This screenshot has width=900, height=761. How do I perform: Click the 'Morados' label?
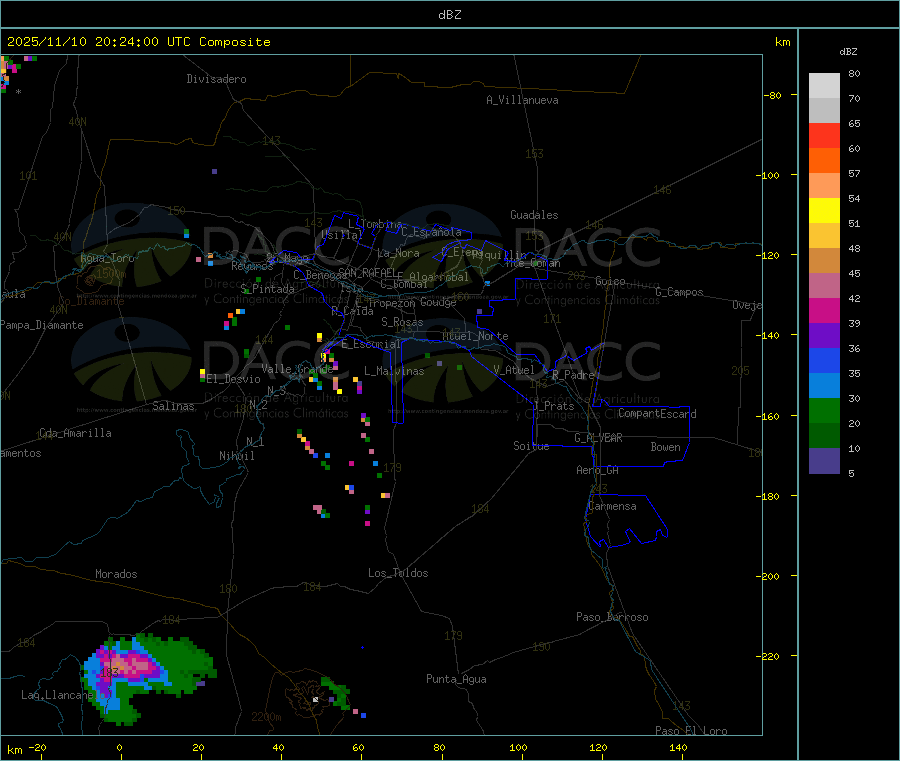117,574
